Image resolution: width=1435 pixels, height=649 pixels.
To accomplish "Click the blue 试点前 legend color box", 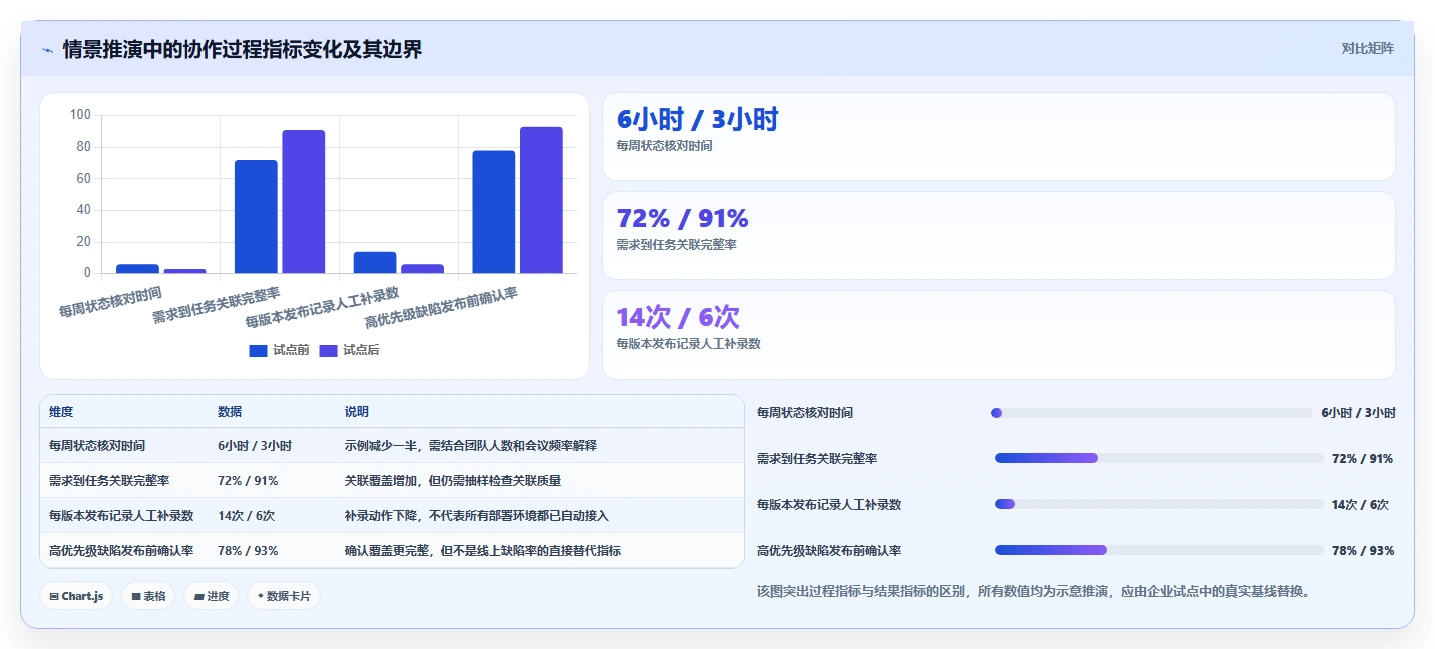I will 258,350.
